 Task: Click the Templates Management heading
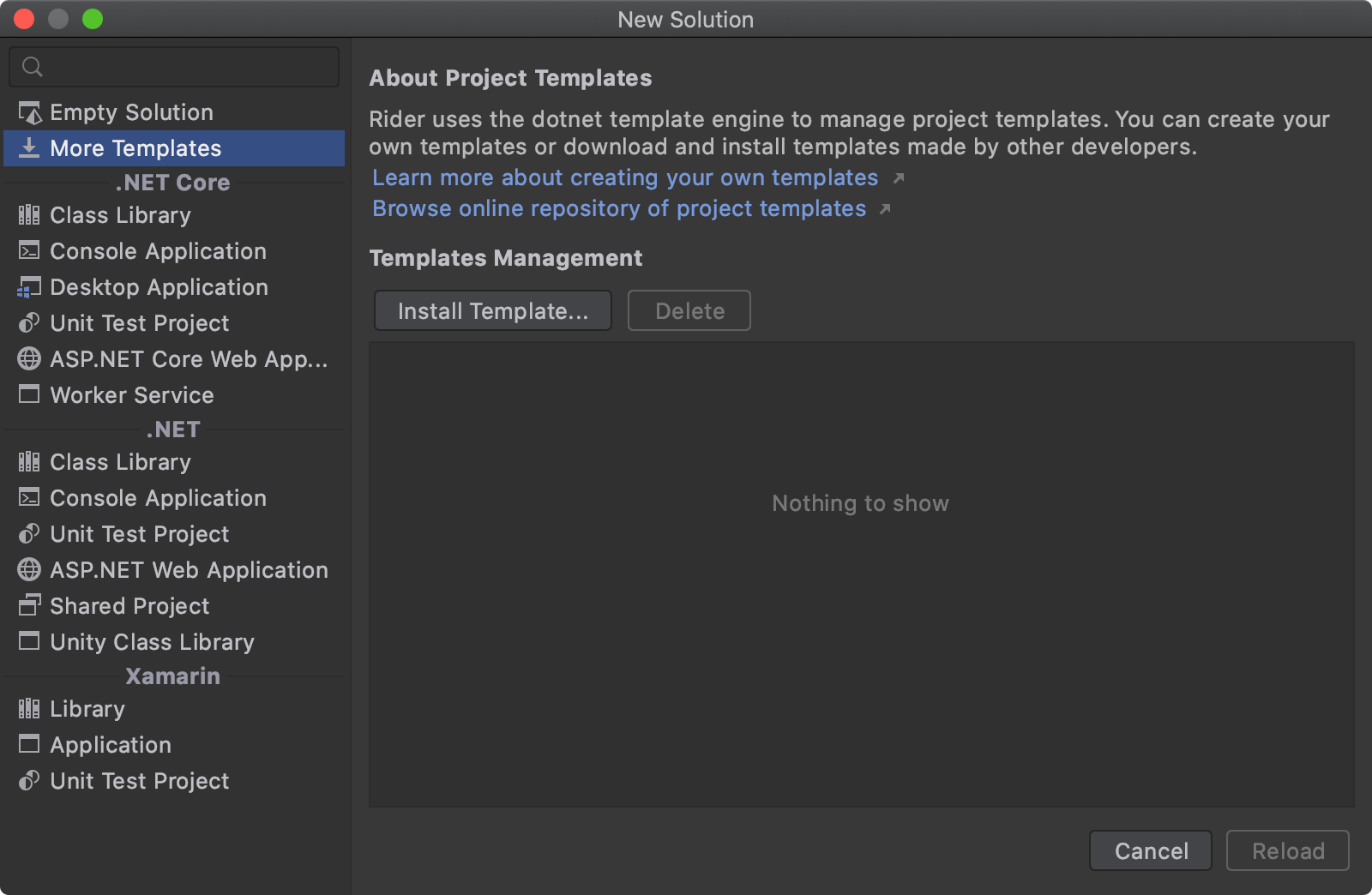pyautogui.click(x=506, y=258)
